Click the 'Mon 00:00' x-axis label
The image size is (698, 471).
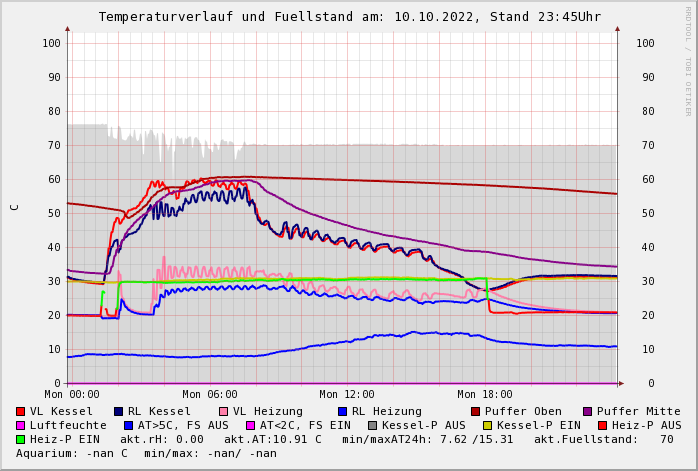pos(72,394)
